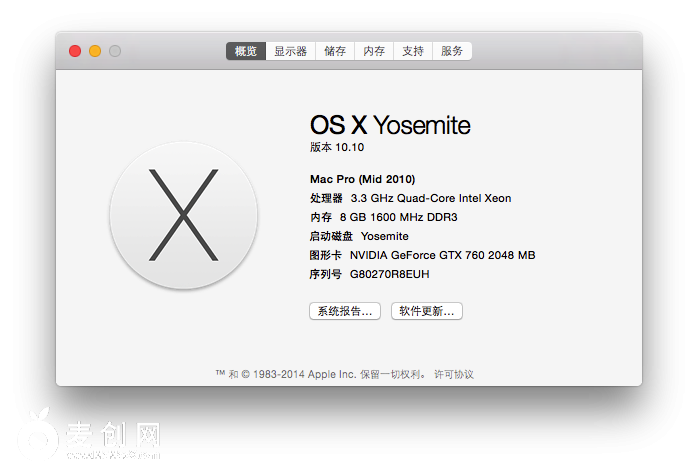This screenshot has width=698, height=466.
Task: Open the 许可协议 license agreement link
Action: [454, 374]
